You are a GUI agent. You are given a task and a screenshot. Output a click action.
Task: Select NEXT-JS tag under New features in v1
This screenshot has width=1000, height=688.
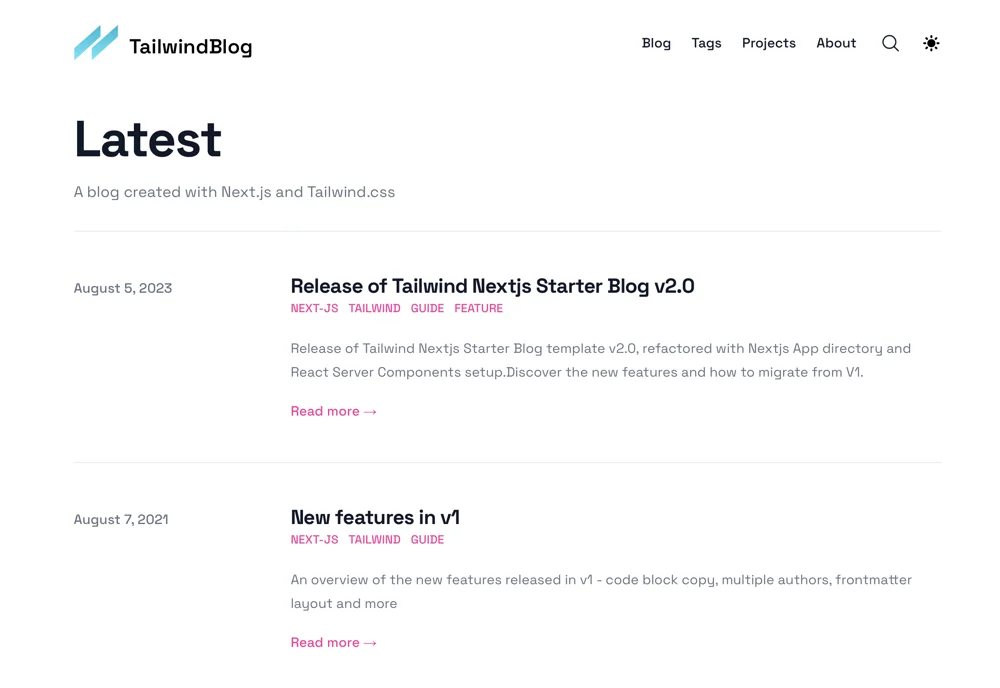coord(314,539)
